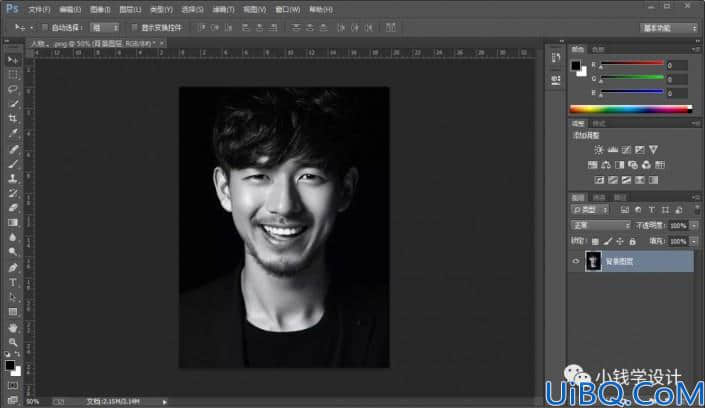Switch to the 色板 swatches tab
Screen dimensions: 705x408
598,49
